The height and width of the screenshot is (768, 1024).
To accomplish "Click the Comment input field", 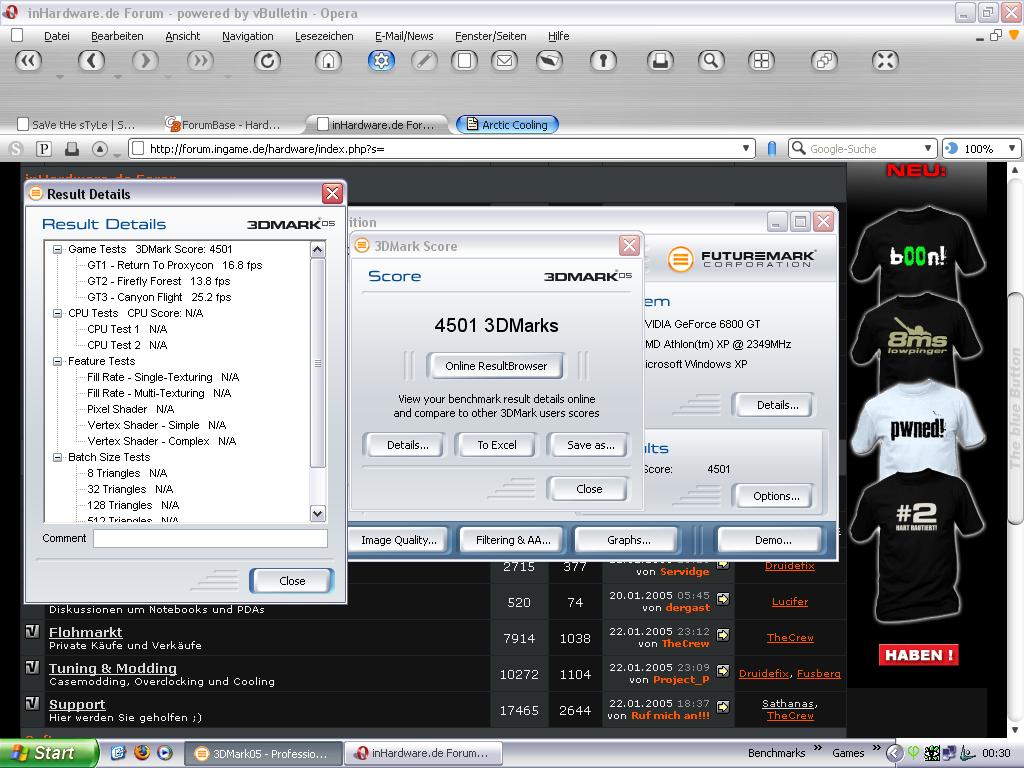I will coord(210,538).
